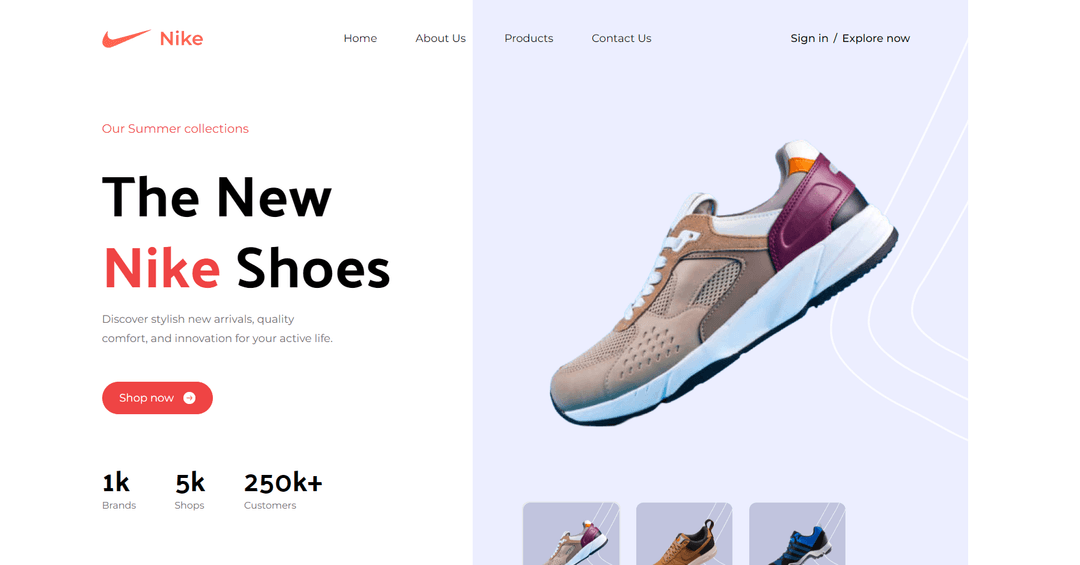This screenshot has height=565, width=1080.
Task: Click the arrow icon inside Shop now
Action: pyautogui.click(x=189, y=398)
